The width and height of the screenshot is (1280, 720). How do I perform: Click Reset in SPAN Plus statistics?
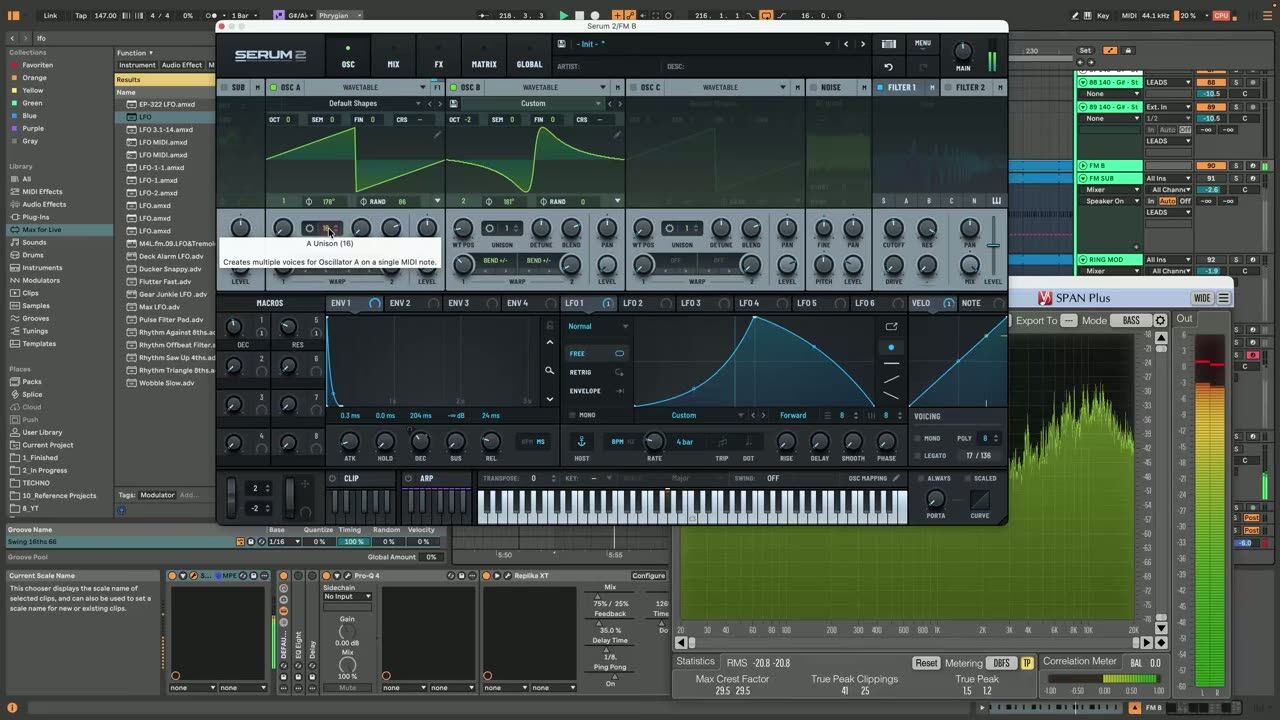pos(927,663)
